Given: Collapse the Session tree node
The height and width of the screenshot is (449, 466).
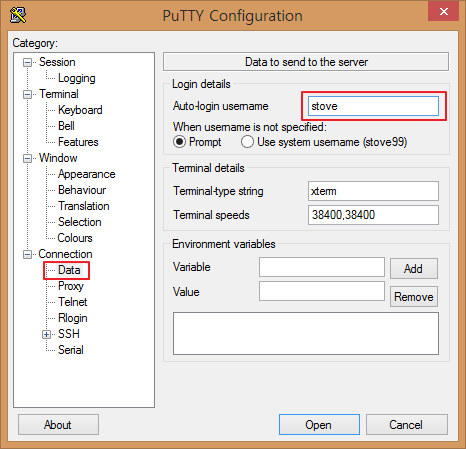Looking at the screenshot, I should click(x=27, y=62).
